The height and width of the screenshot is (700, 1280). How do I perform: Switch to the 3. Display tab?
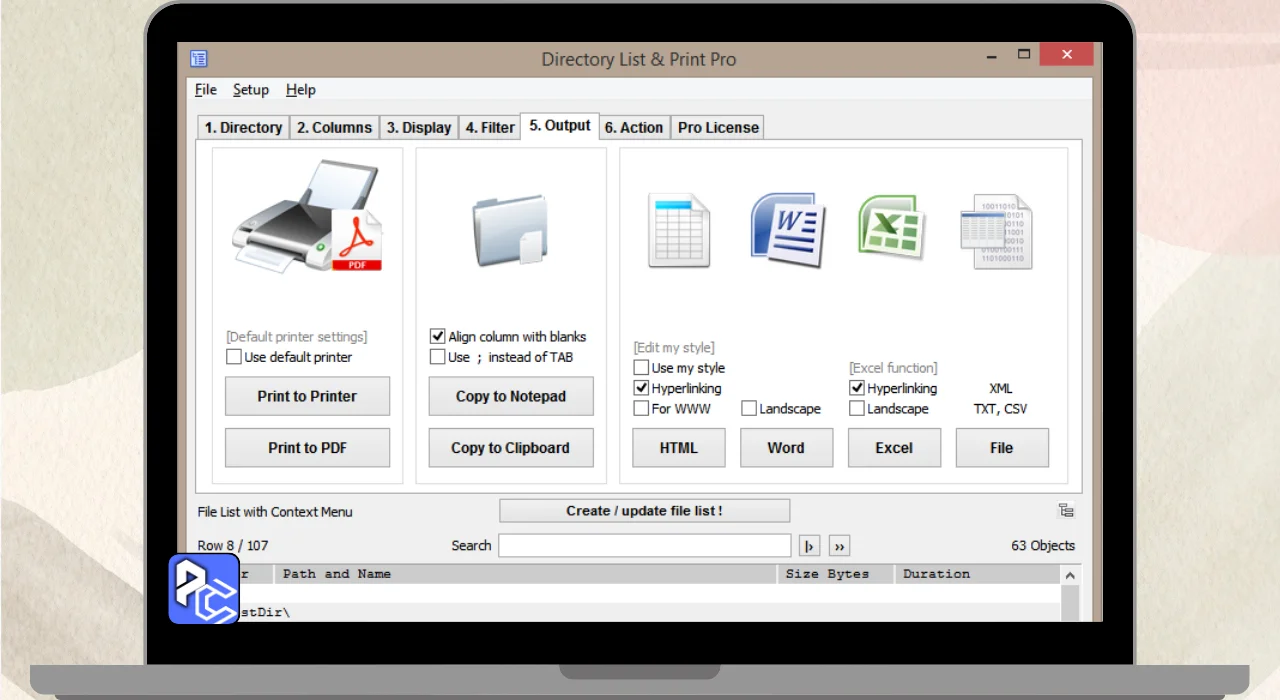[x=419, y=127]
